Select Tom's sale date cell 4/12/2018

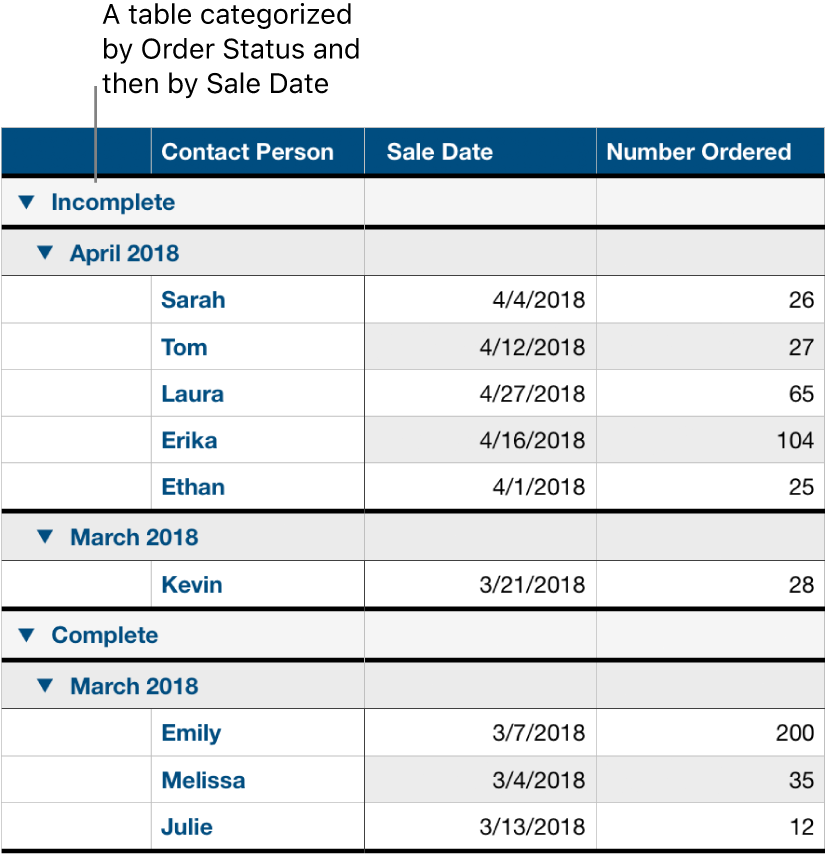pos(480,347)
